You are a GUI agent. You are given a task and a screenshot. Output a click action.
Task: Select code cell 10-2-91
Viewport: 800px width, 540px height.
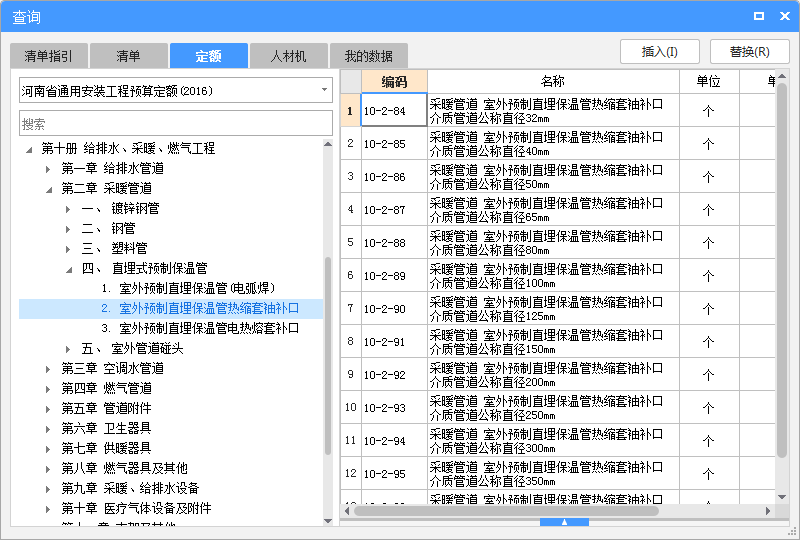pos(394,341)
